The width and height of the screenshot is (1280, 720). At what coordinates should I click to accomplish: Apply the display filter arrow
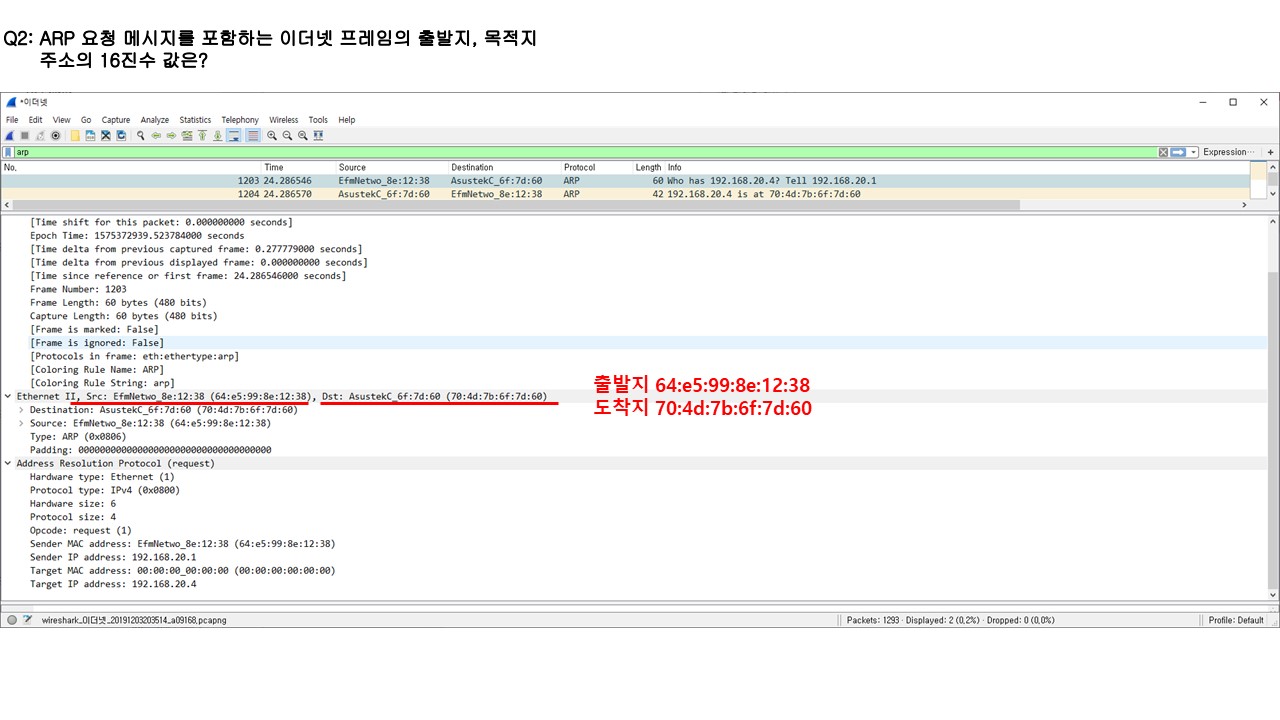pyautogui.click(x=1178, y=152)
